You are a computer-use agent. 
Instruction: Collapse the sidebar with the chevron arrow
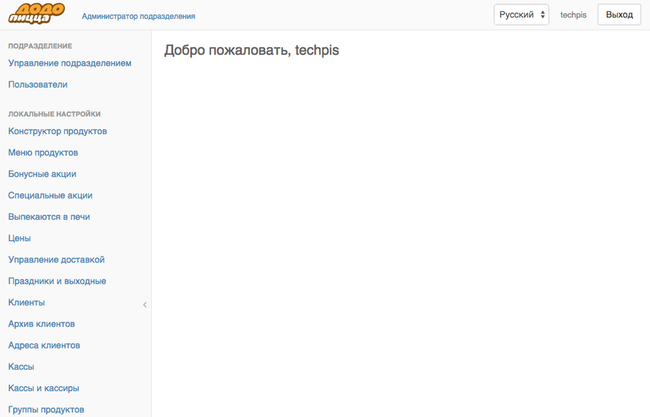[145, 305]
